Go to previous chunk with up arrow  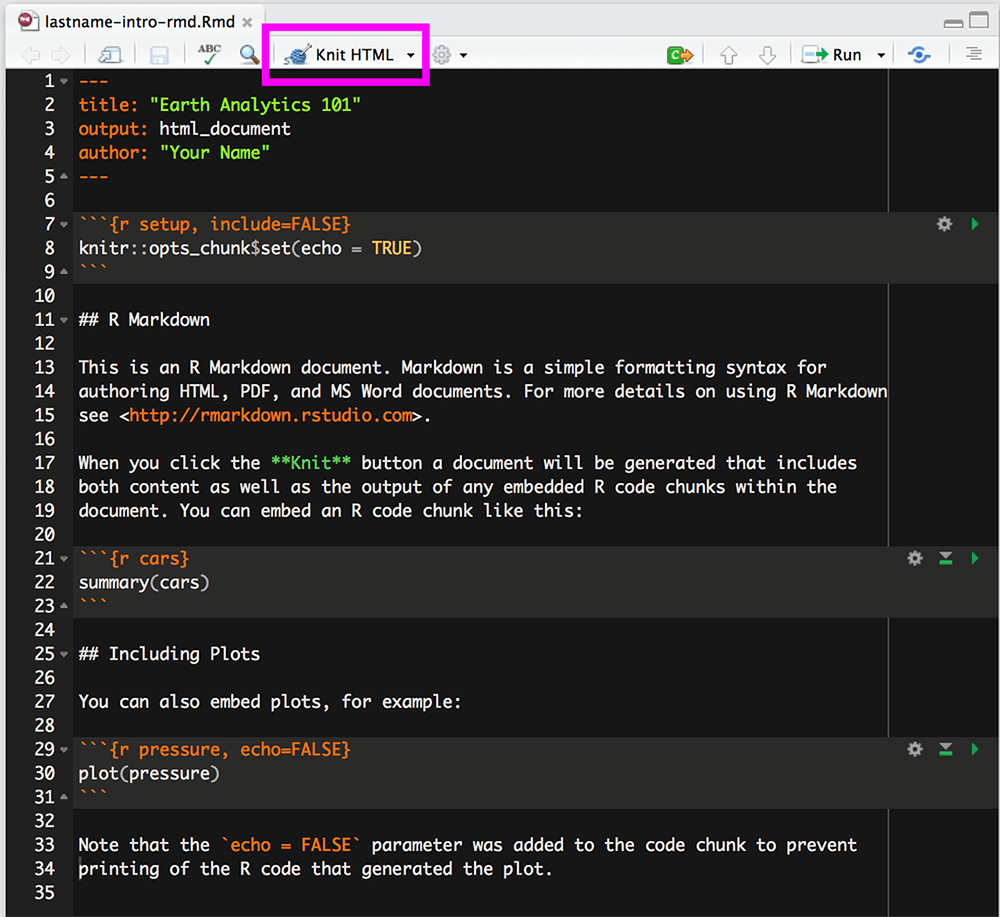click(x=729, y=55)
